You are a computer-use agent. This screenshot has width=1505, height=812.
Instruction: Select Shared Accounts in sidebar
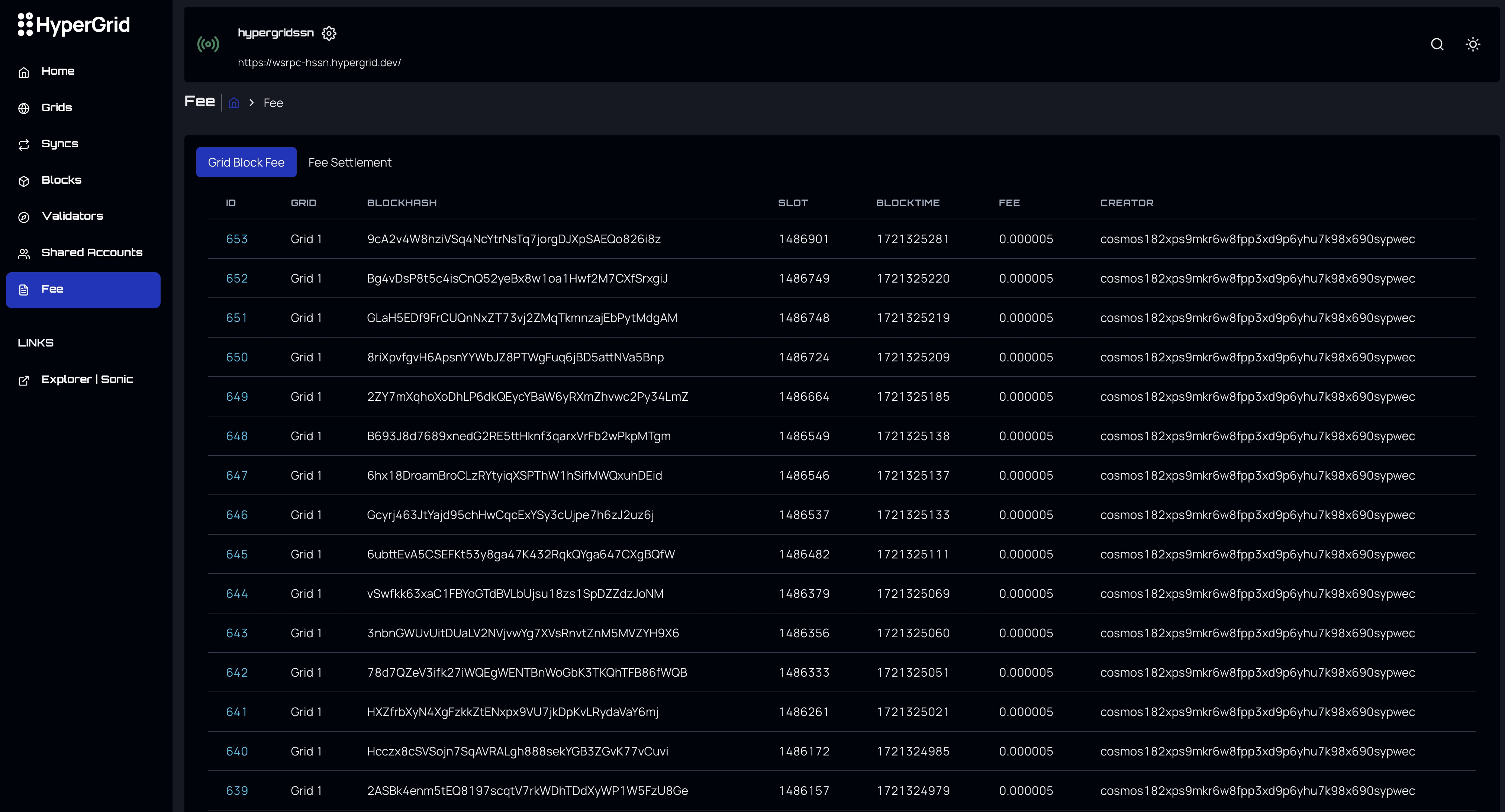coord(92,252)
